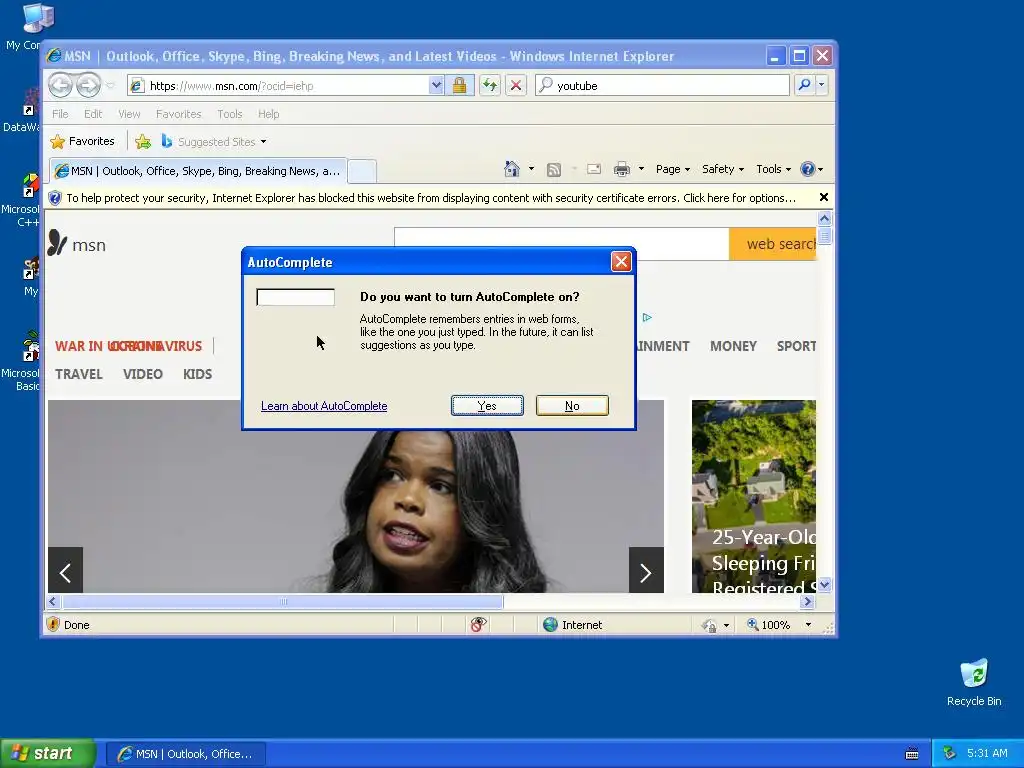Viewport: 1024px width, 768px height.
Task: Click the horizontal scrollbar right arrow
Action: (x=808, y=601)
